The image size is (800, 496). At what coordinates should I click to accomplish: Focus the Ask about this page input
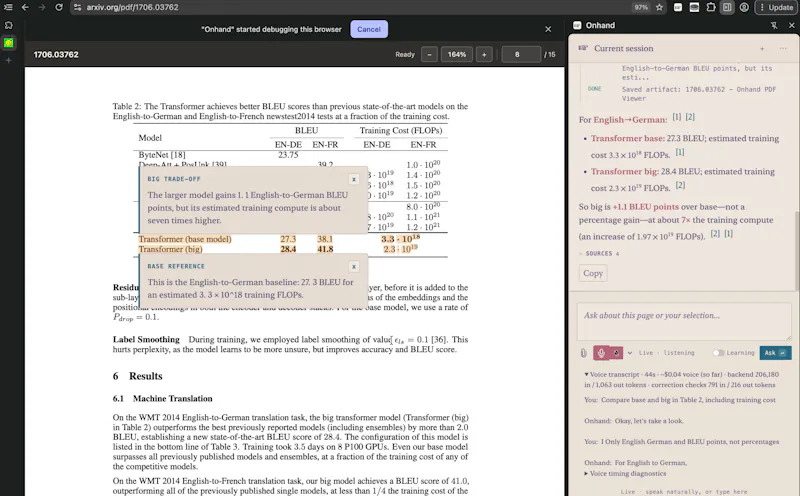point(684,321)
